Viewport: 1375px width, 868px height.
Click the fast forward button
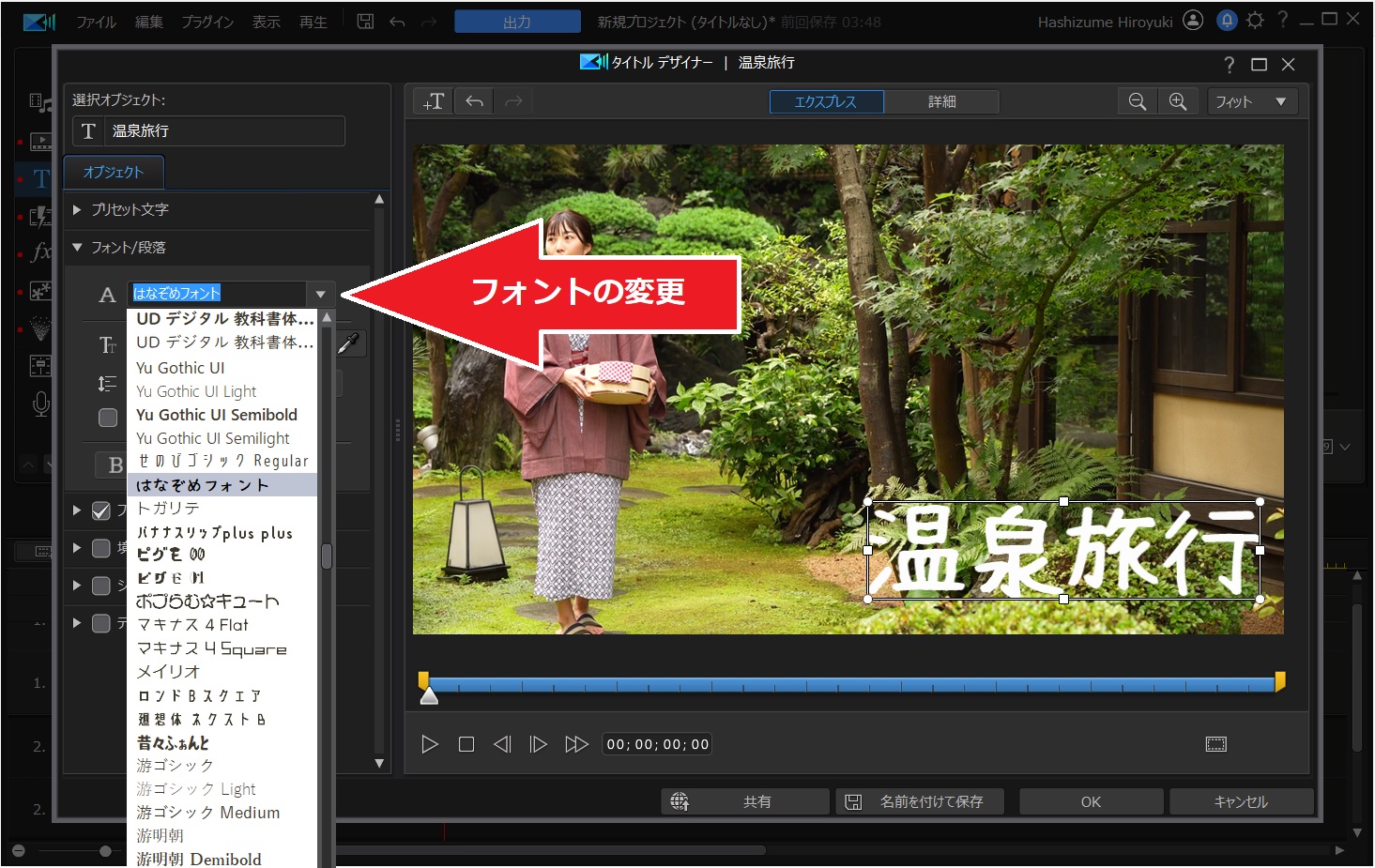[576, 744]
